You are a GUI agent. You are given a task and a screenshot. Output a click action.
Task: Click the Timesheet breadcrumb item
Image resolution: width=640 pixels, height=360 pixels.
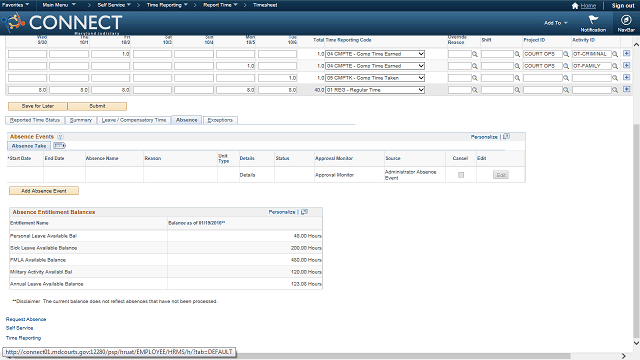[265, 5]
